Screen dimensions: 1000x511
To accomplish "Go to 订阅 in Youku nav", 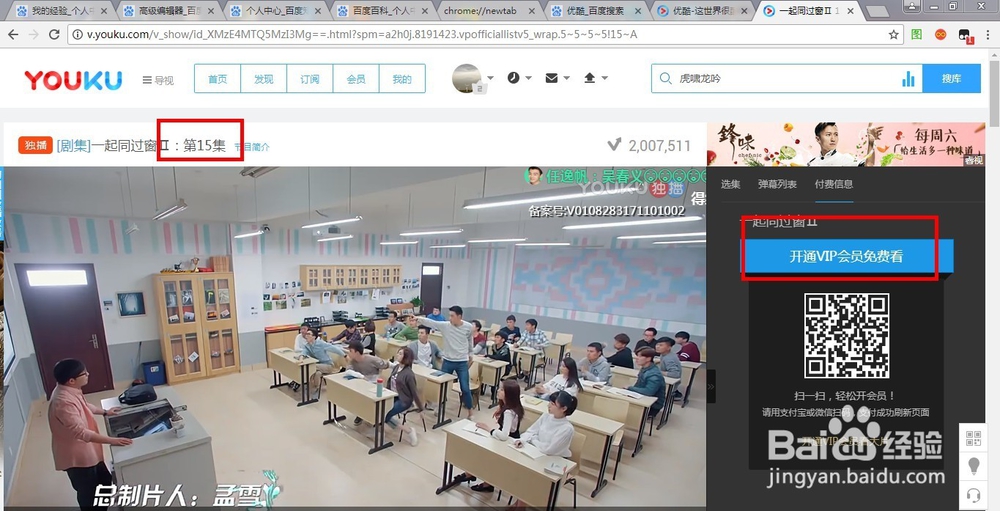I will [310, 78].
